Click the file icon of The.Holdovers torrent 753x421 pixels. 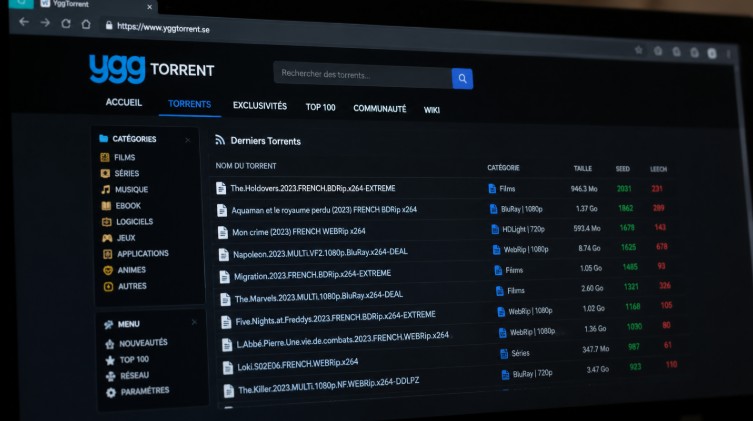tap(221, 188)
